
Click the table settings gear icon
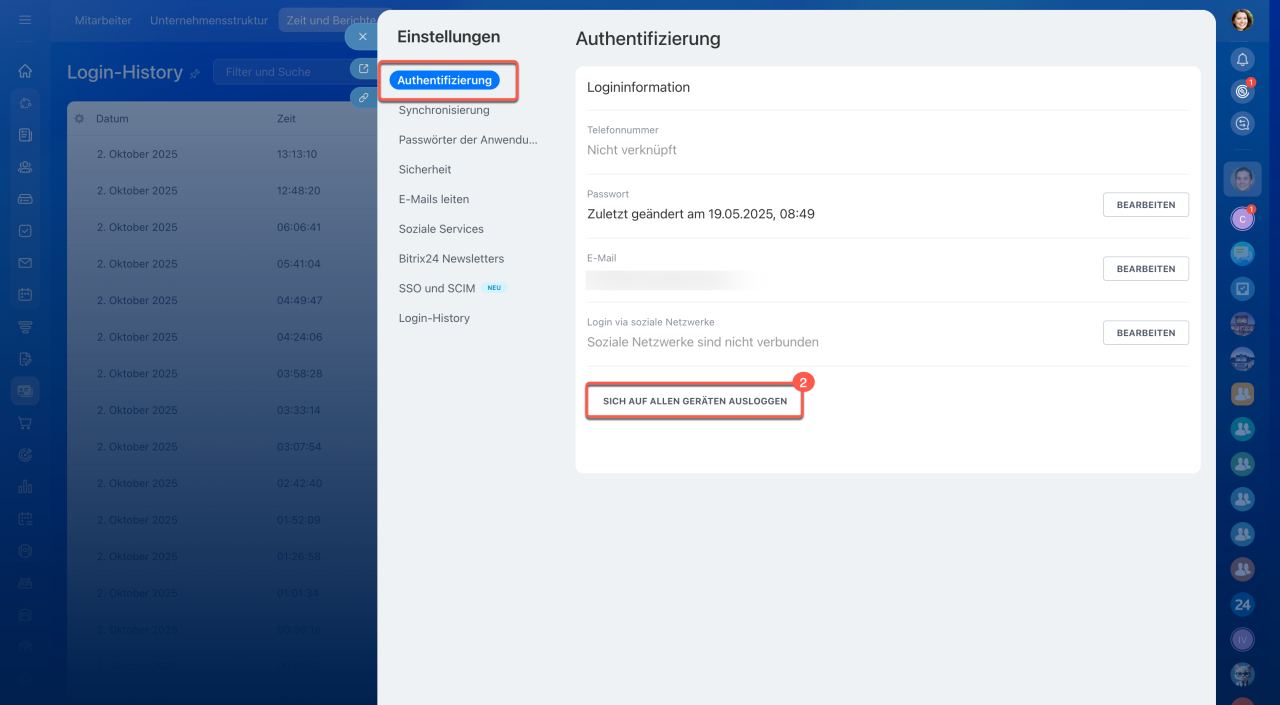coord(80,119)
